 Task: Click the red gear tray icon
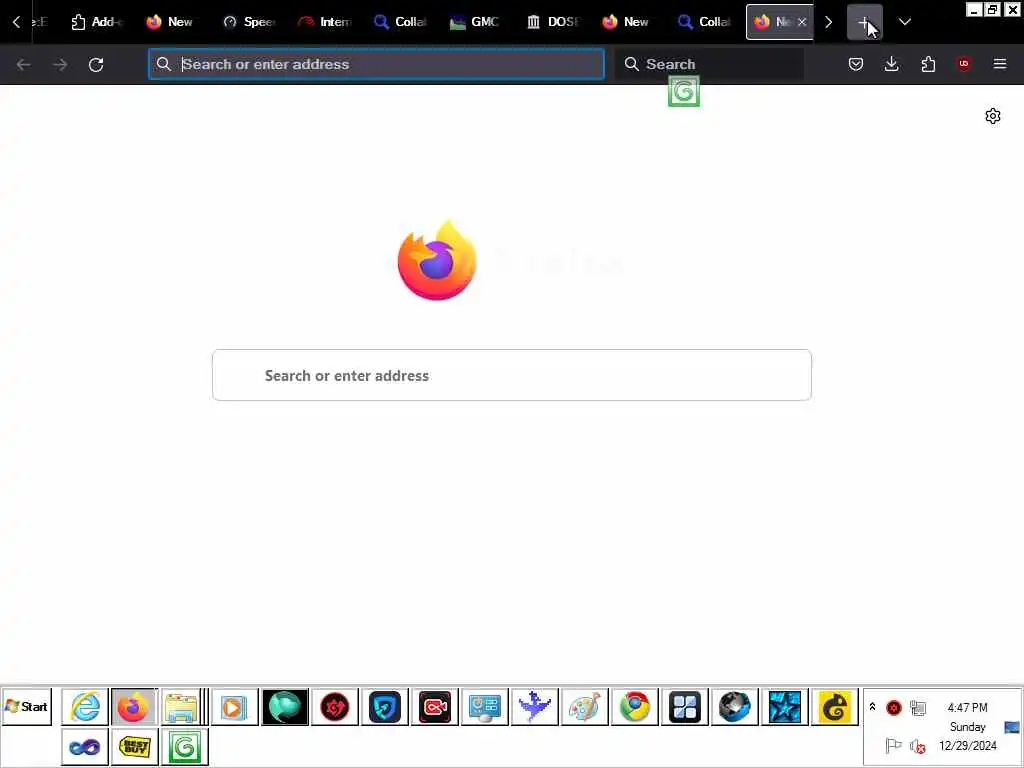point(893,707)
